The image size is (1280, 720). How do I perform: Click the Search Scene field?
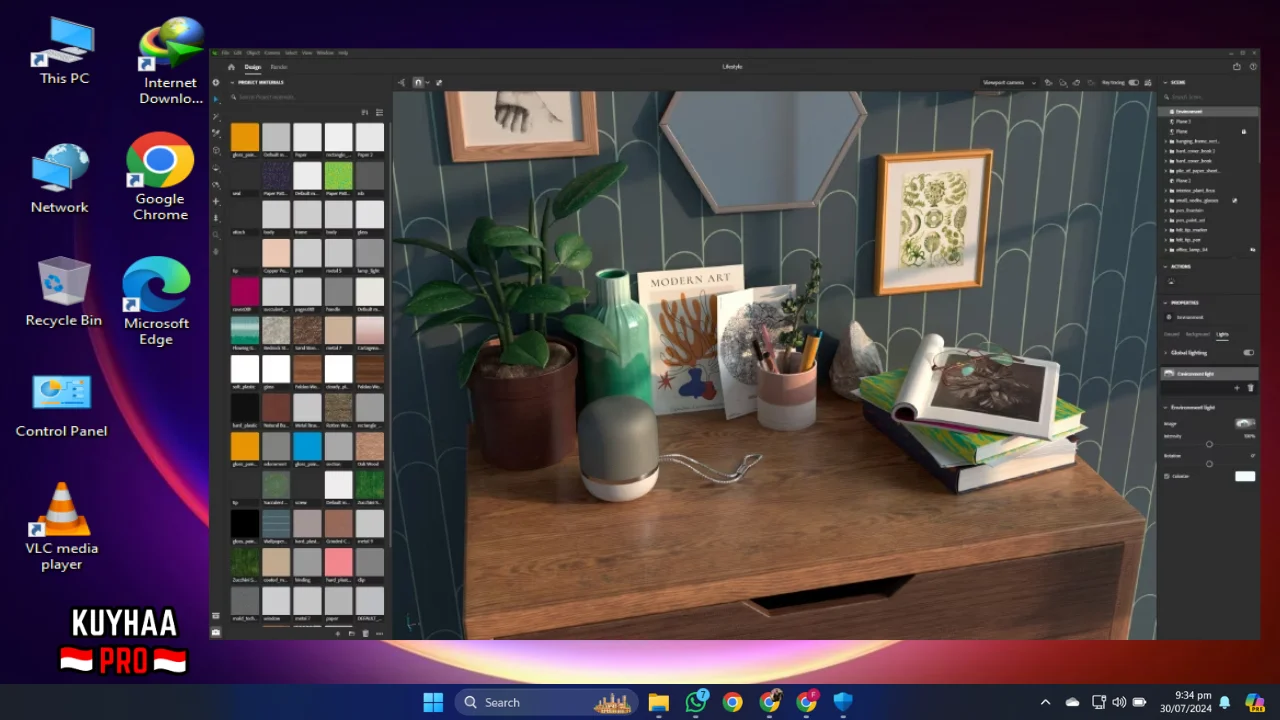pos(1208,97)
